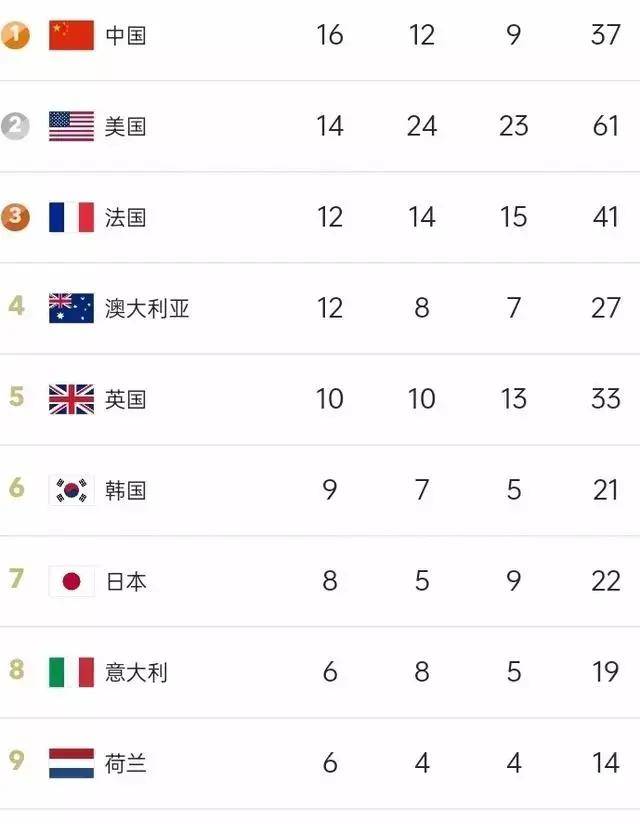This screenshot has height=824, width=640.
Task: Click the South Korea flag icon
Action: pos(71,490)
